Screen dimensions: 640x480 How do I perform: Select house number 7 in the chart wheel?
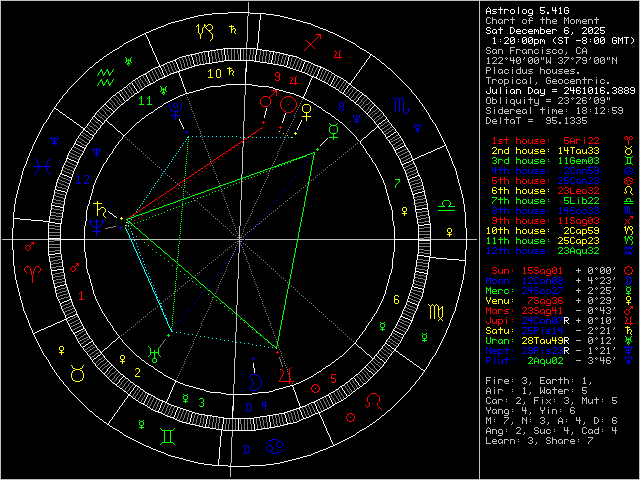(x=397, y=184)
